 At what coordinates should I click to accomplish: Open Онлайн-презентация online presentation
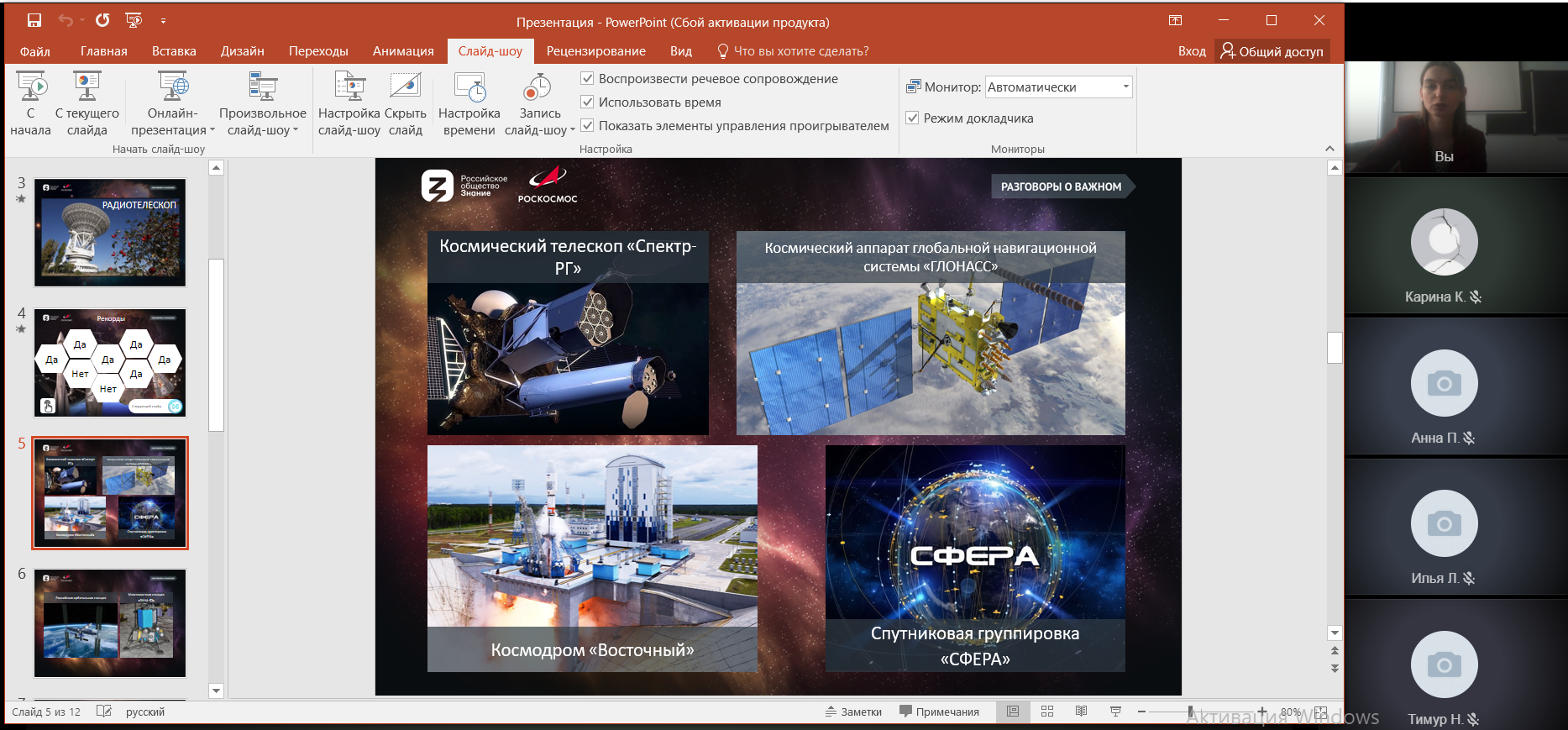click(x=173, y=104)
